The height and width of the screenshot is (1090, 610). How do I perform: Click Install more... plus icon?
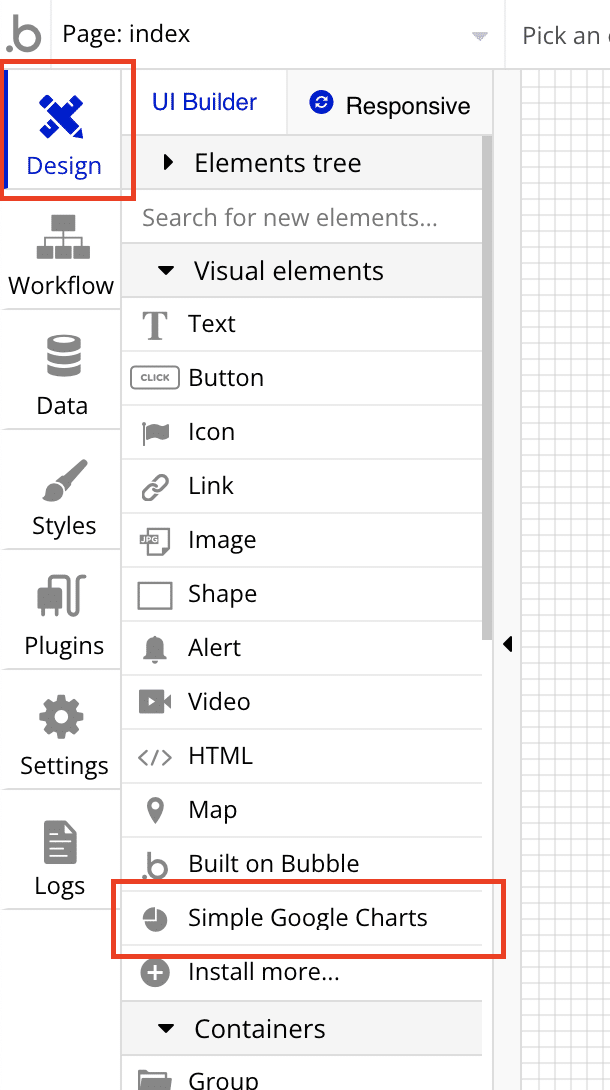[155, 973]
